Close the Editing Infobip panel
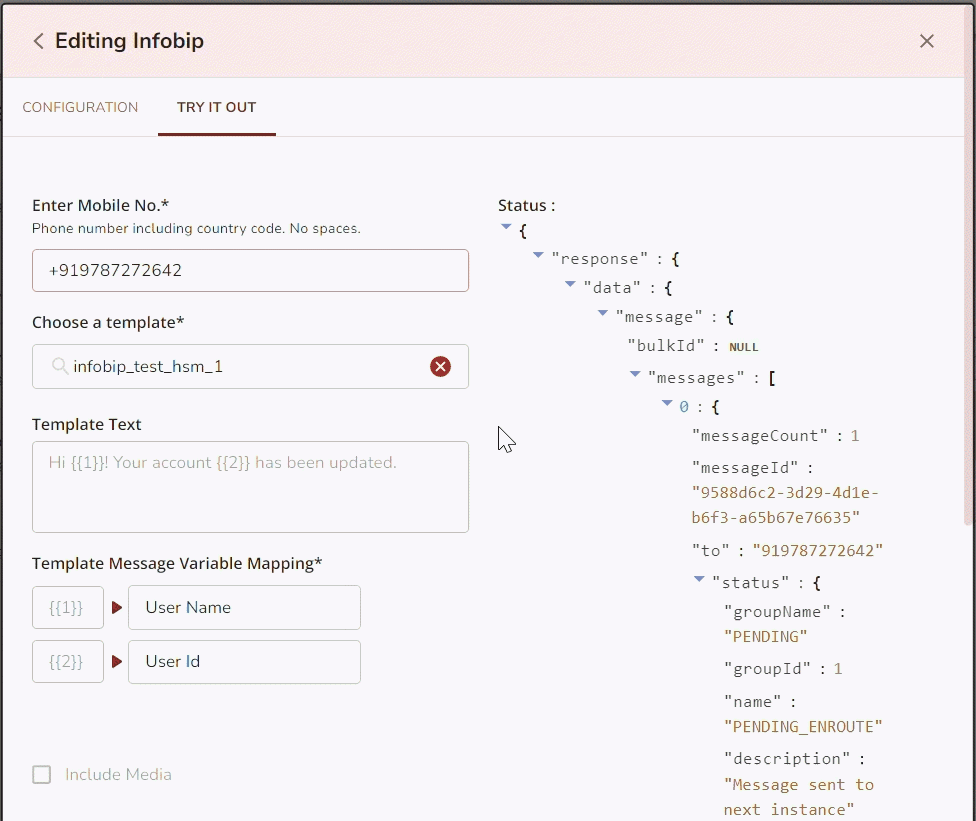 (x=927, y=41)
